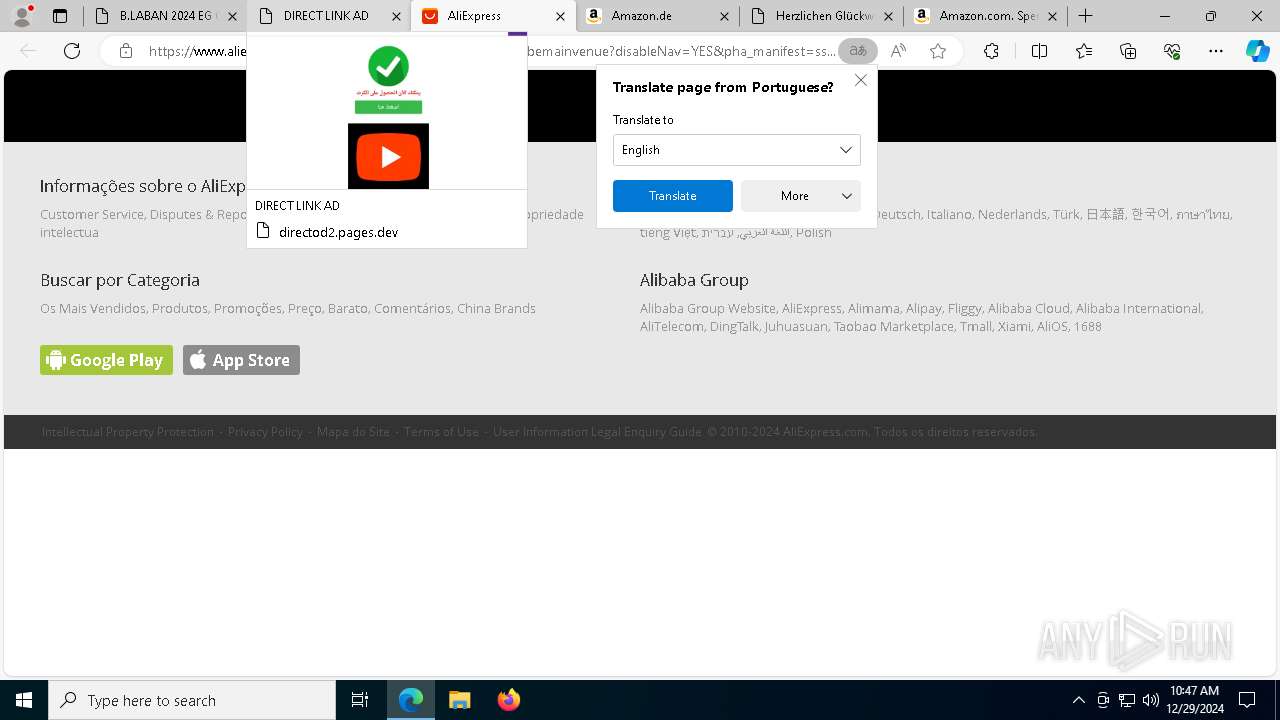Image resolution: width=1280 pixels, height=720 pixels.
Task: Open China Brands link
Action: coord(496,308)
